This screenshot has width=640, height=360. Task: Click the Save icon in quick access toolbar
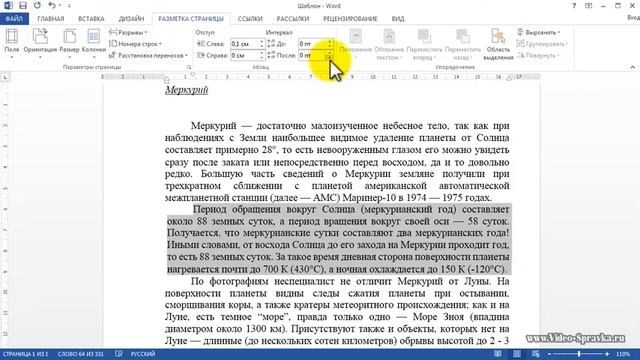coord(23,6)
